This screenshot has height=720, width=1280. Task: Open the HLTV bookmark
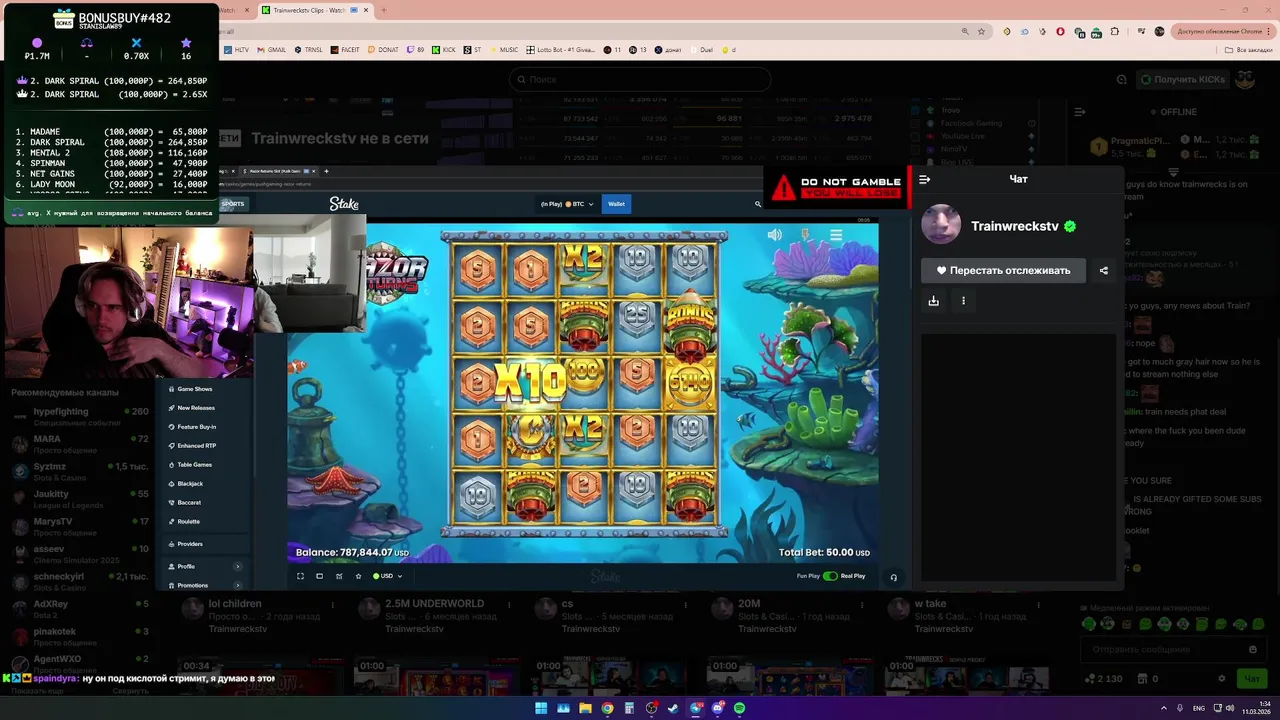pyautogui.click(x=237, y=50)
